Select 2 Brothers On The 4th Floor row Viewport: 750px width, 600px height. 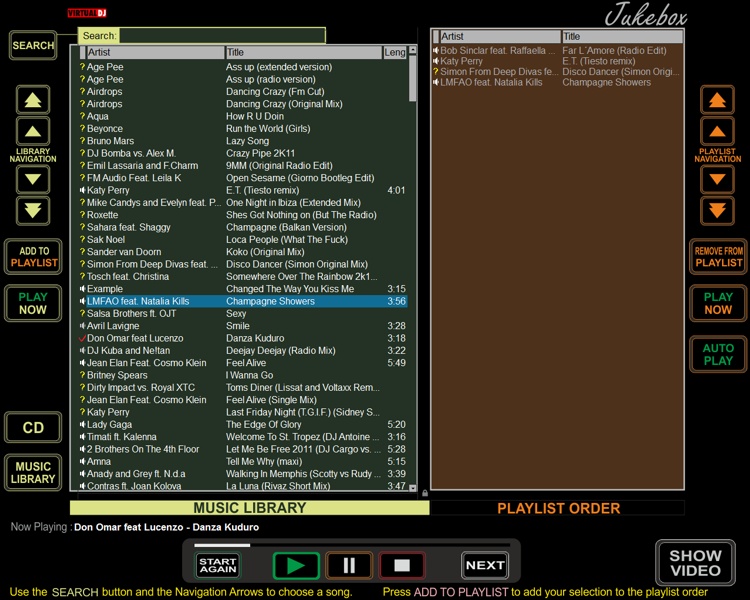click(243, 449)
